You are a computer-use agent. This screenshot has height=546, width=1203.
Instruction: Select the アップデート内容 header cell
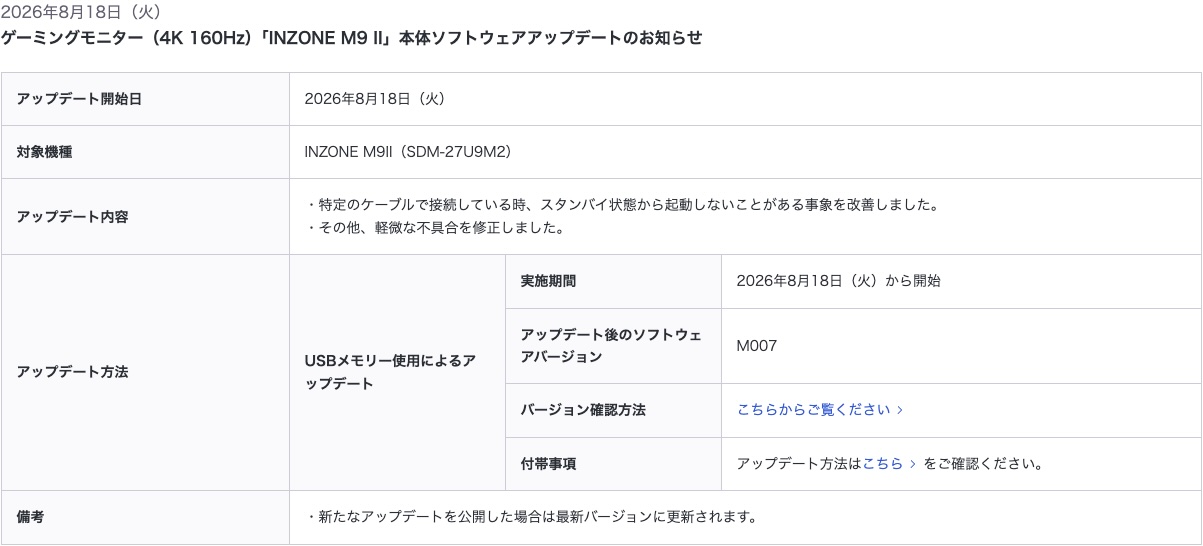tap(145, 216)
